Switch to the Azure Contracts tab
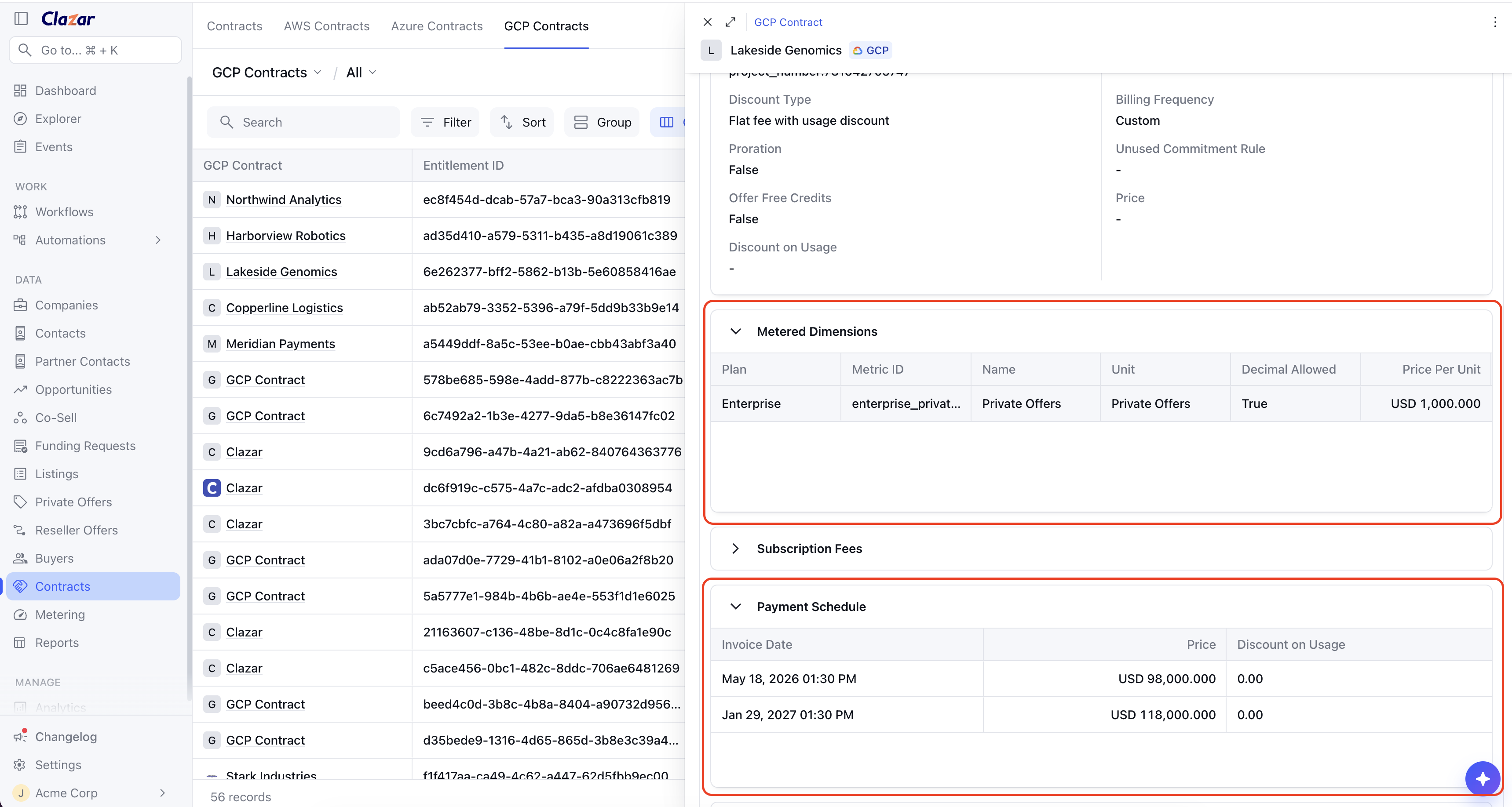The image size is (1512, 807). (437, 26)
